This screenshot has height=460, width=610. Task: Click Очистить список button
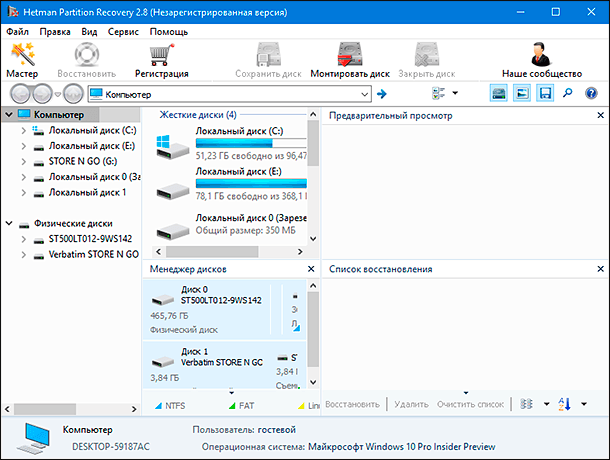point(470,404)
